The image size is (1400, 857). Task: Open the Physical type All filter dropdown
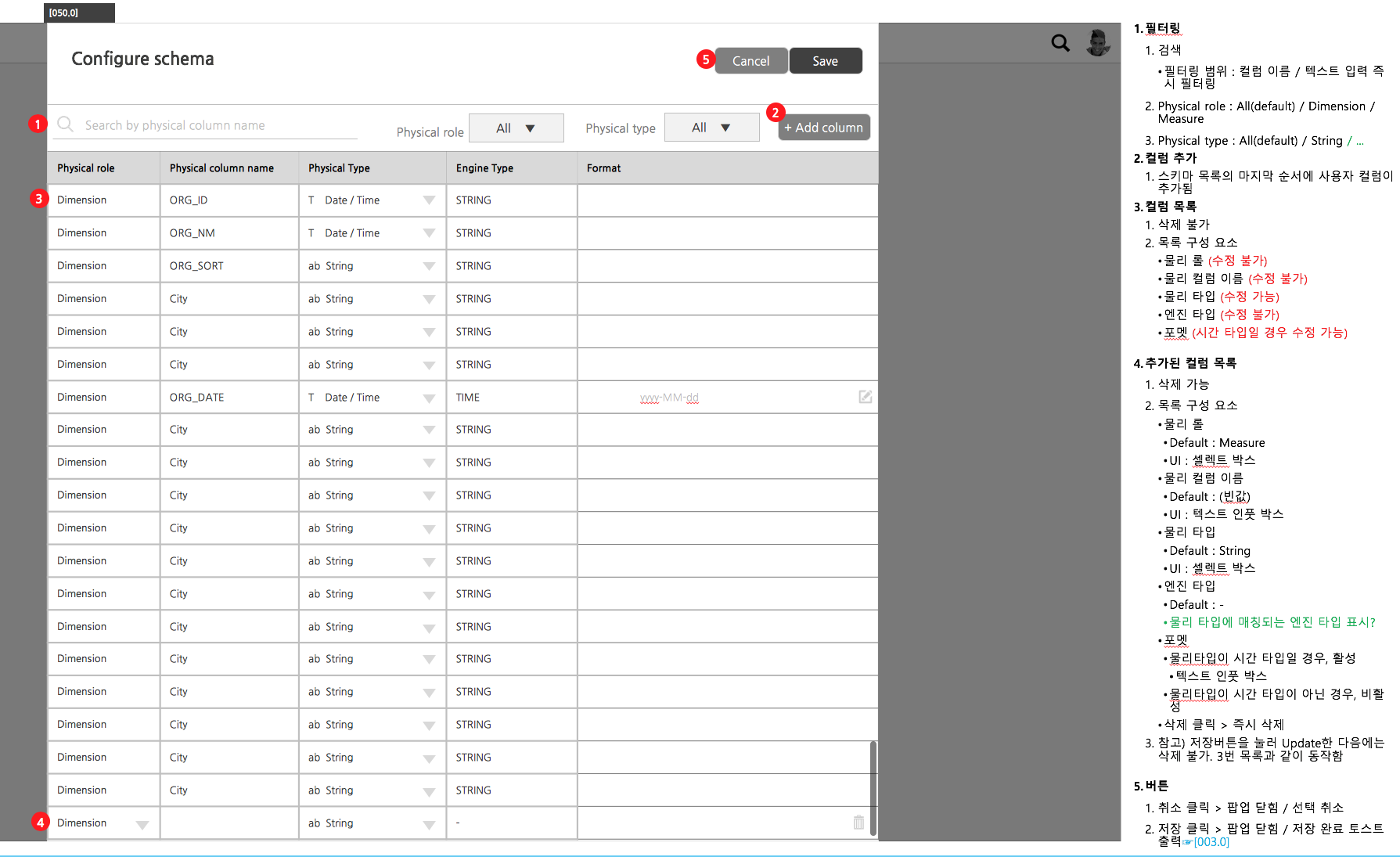point(712,128)
